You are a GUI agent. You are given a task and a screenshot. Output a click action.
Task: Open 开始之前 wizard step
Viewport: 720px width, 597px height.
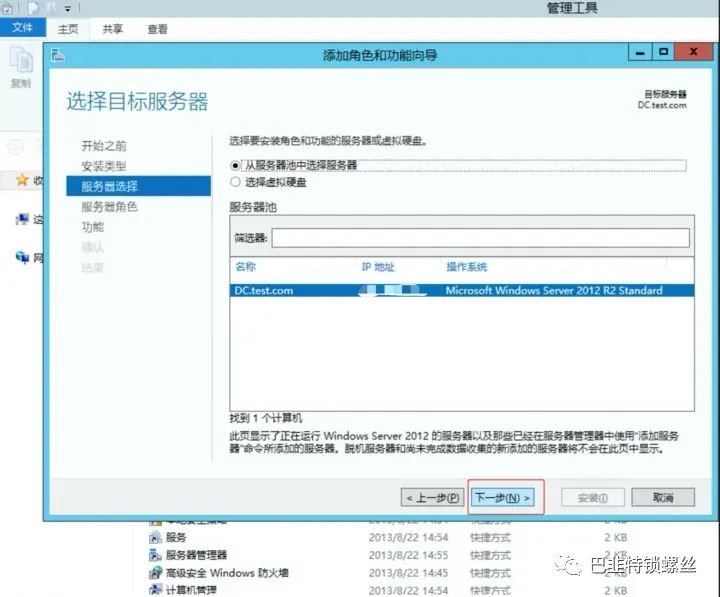[104, 146]
